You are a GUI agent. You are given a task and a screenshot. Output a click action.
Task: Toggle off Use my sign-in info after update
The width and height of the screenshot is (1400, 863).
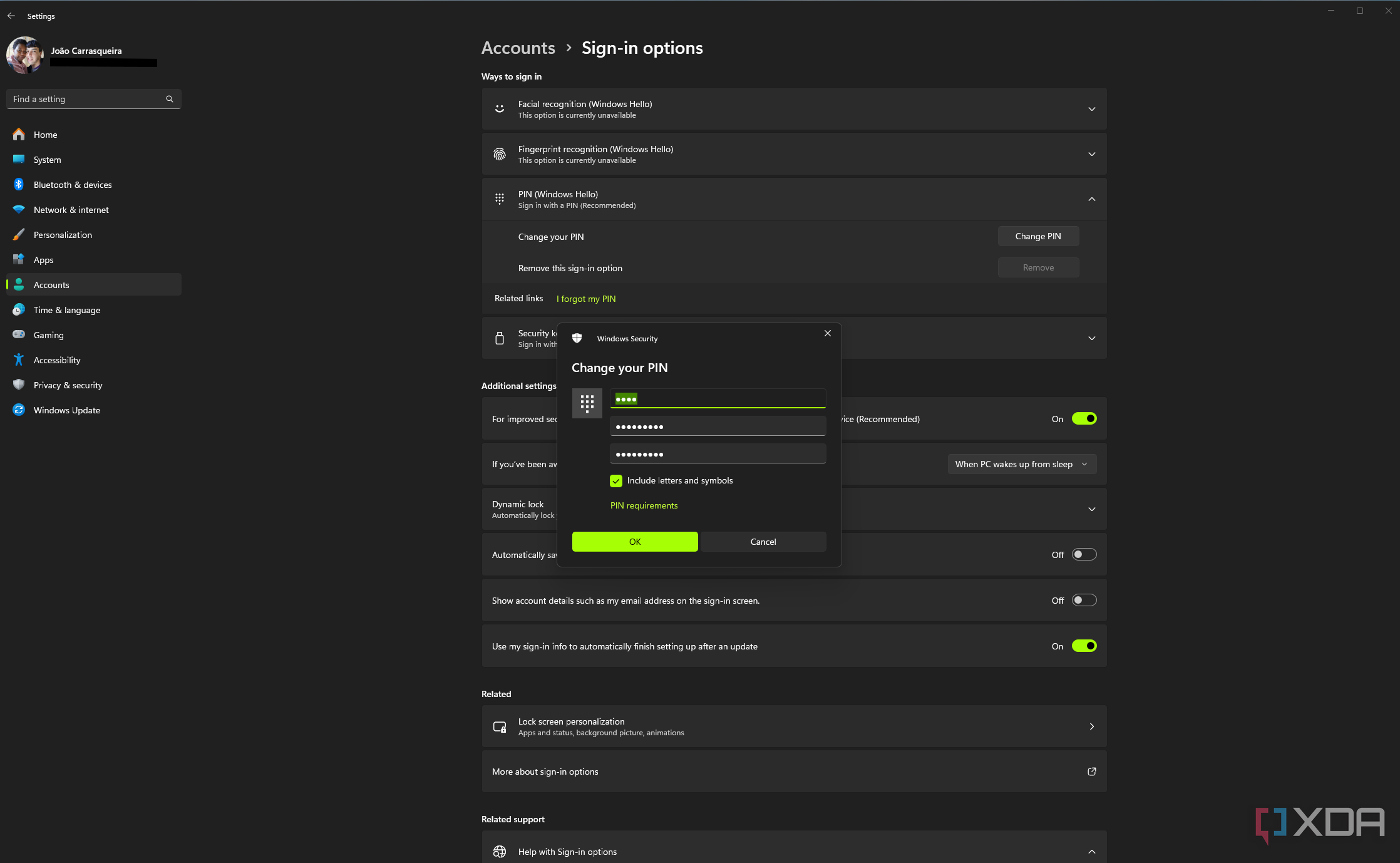pyautogui.click(x=1084, y=646)
